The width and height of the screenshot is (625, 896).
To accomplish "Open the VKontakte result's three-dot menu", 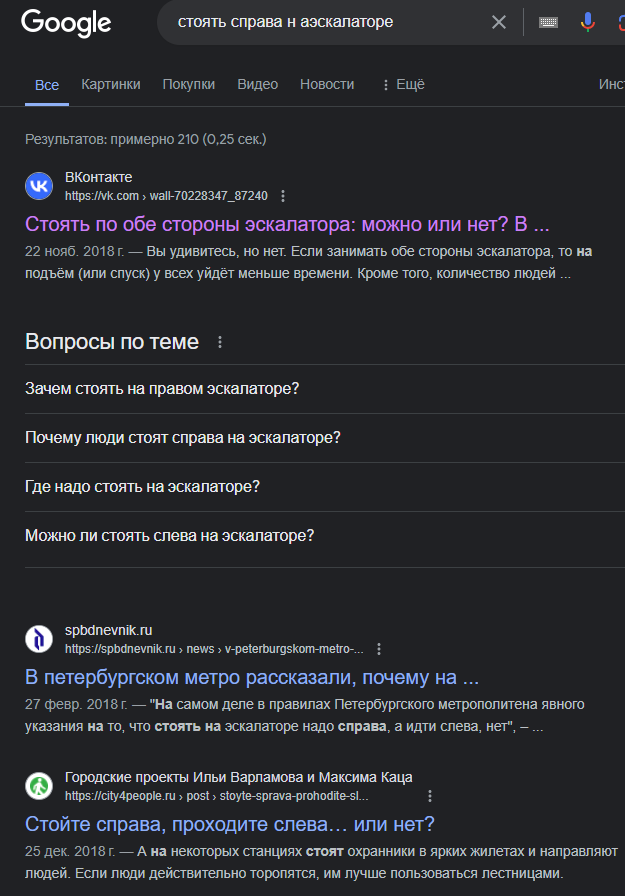I will point(283,196).
